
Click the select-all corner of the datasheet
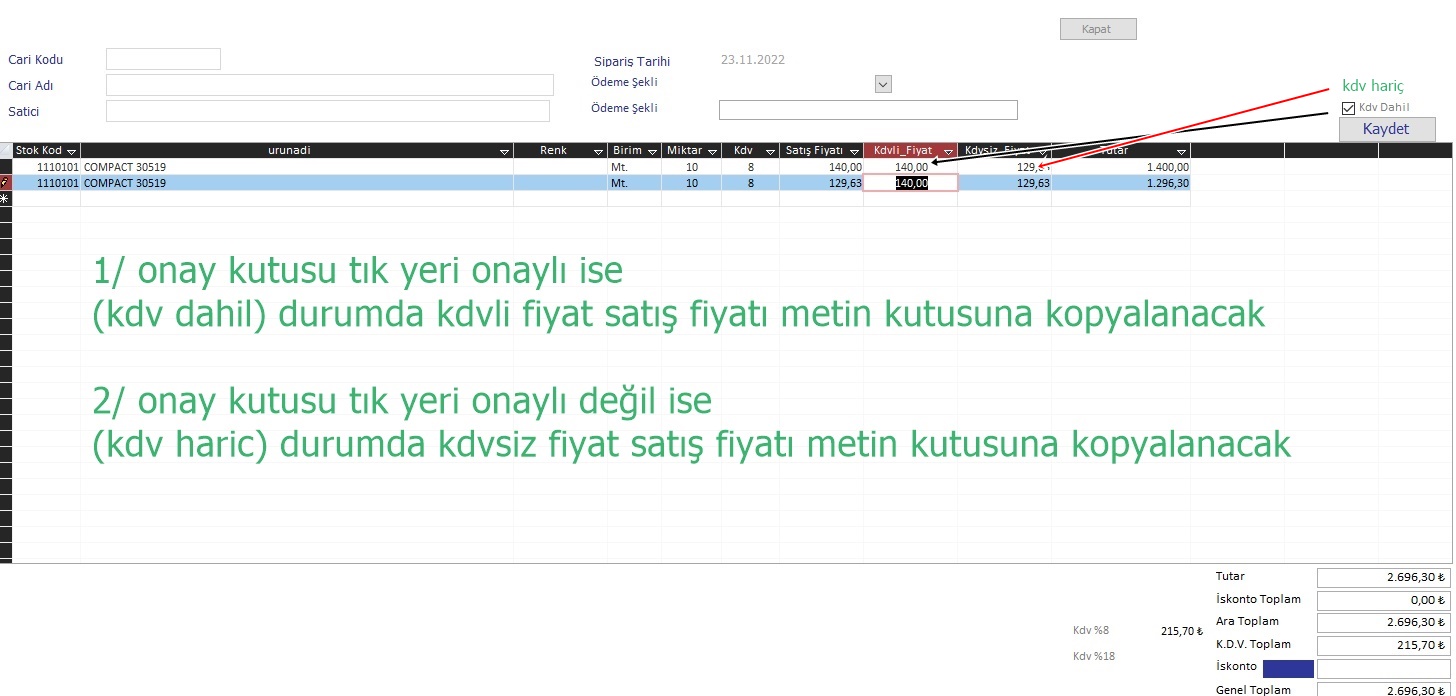[x=6, y=150]
